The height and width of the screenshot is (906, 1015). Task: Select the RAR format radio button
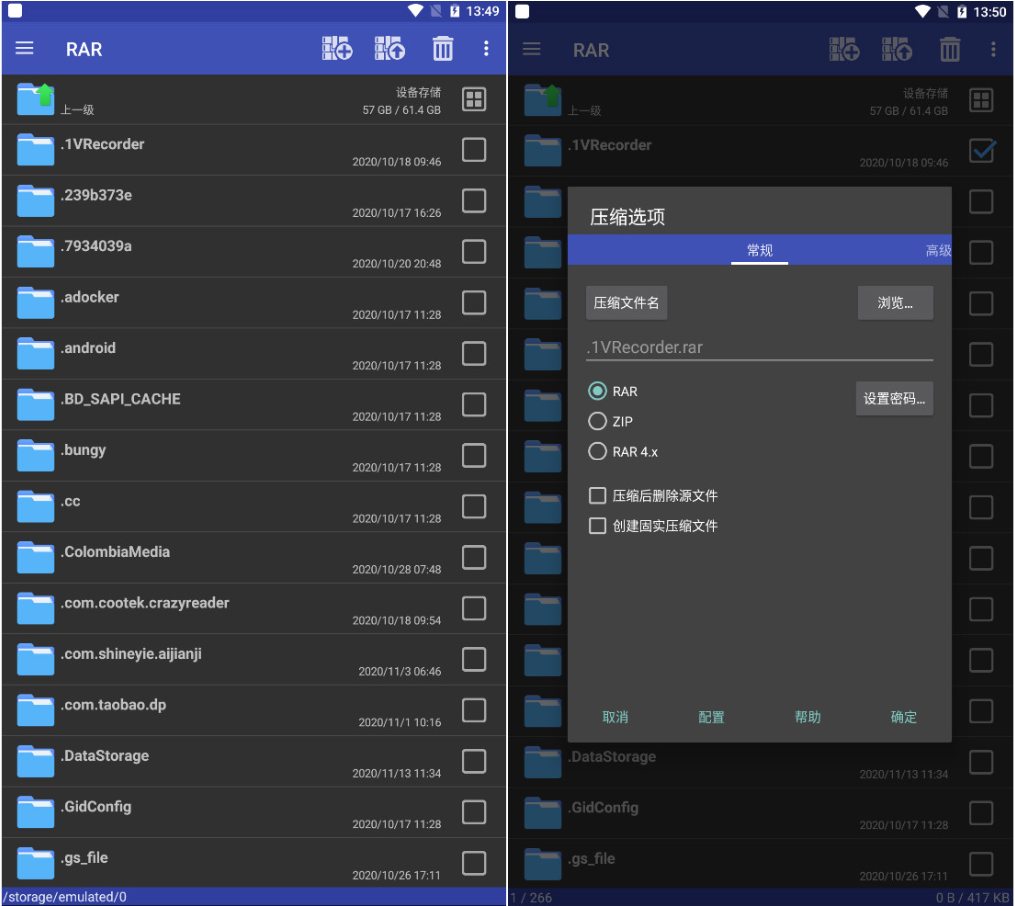pos(597,391)
